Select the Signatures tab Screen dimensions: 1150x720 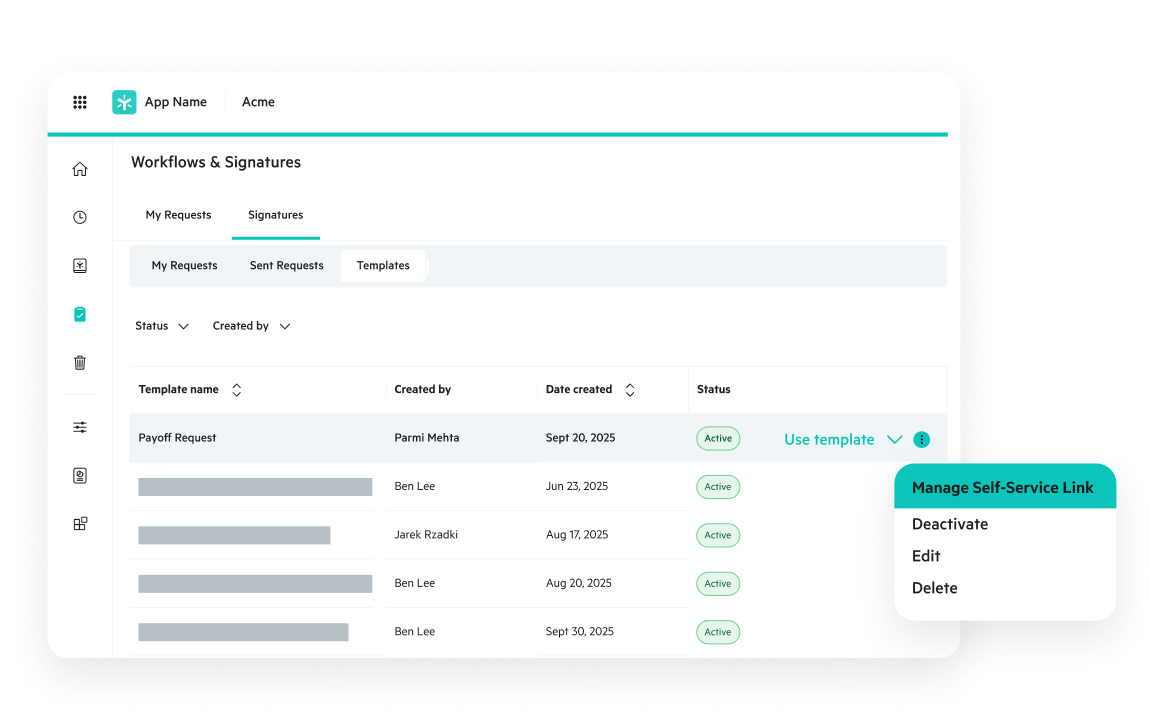click(x=276, y=215)
